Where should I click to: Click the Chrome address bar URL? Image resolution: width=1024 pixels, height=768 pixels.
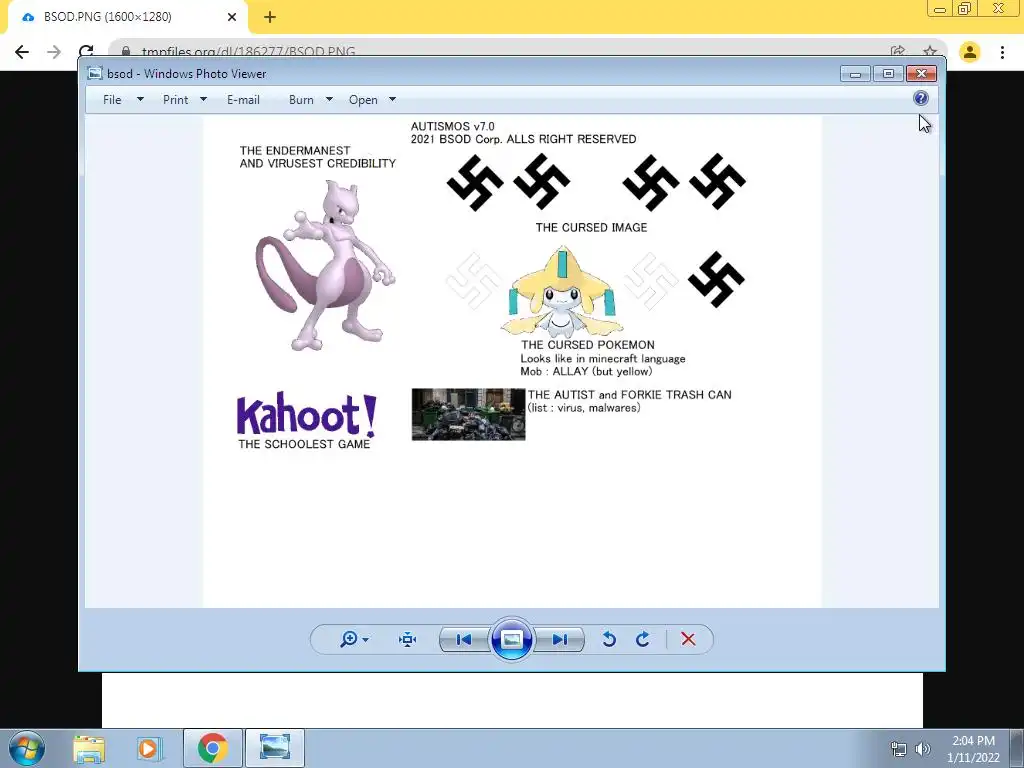249,52
